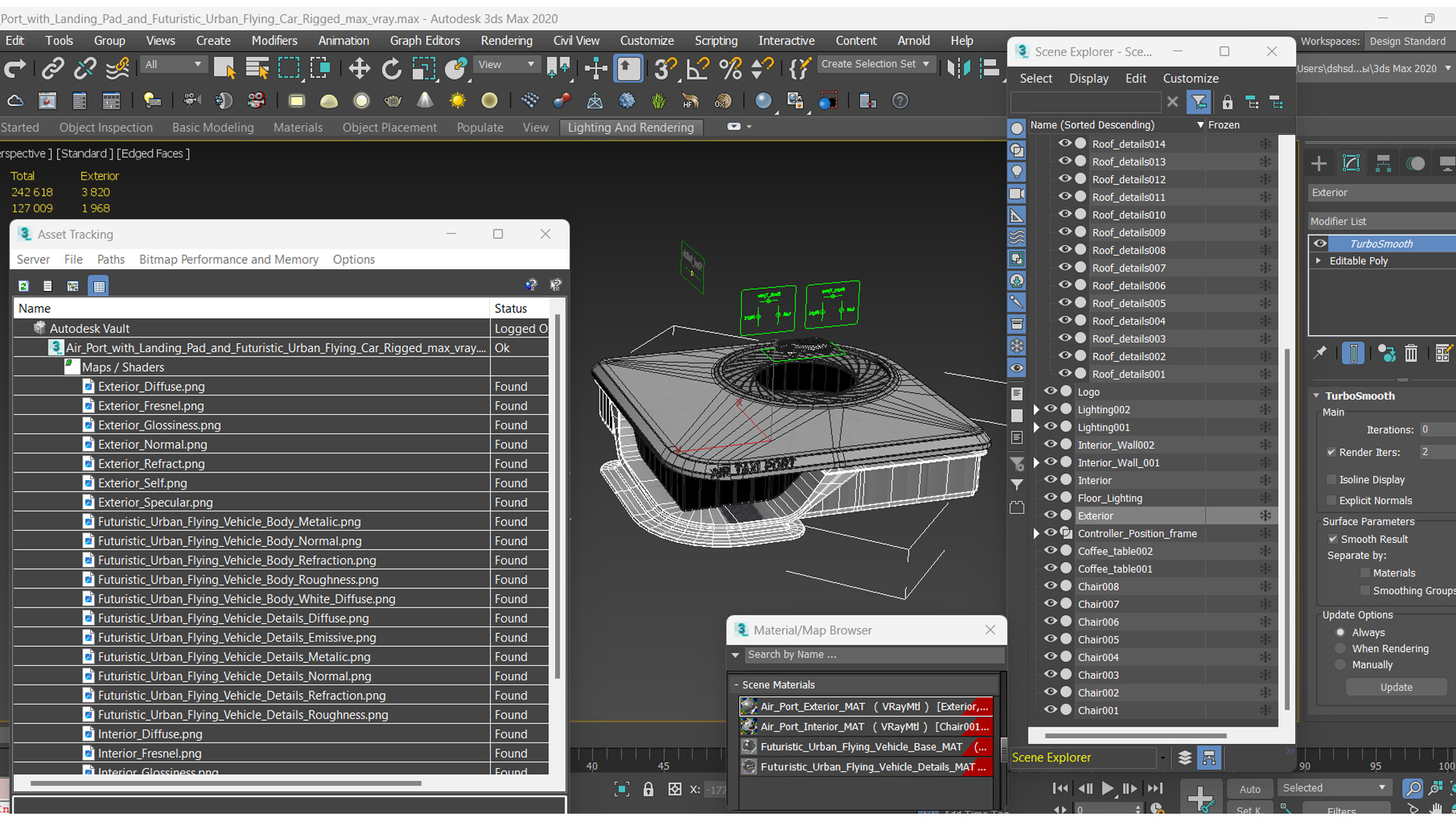This screenshot has width=1456, height=819.
Task: Select the When Rendering update option
Action: [1341, 649]
